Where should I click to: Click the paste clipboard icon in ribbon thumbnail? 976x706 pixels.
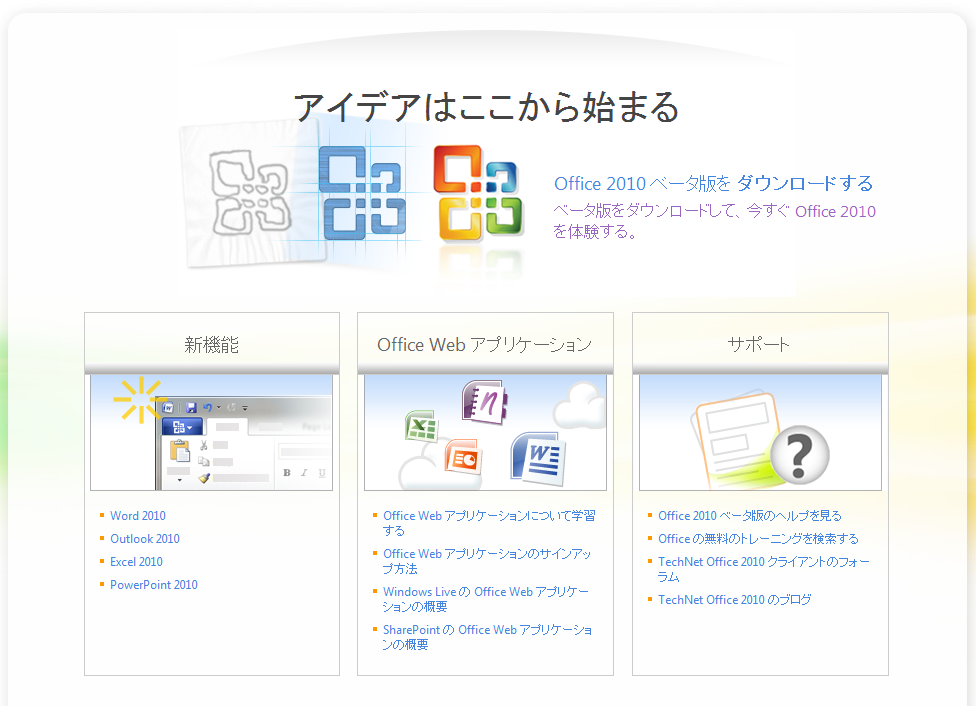[x=180, y=451]
